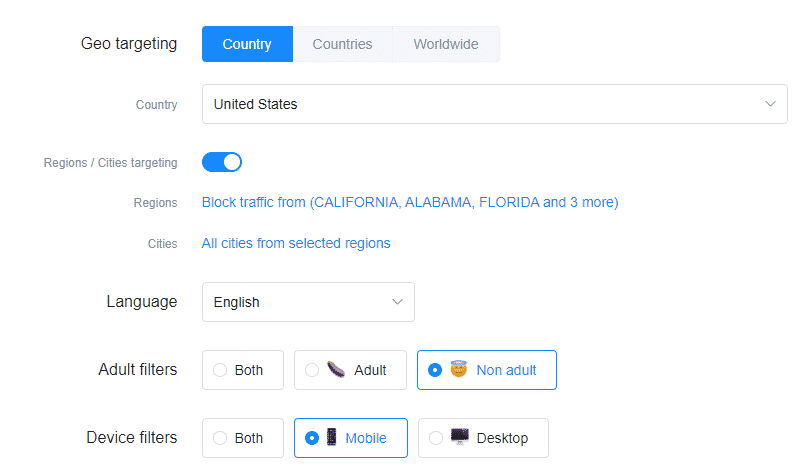Open the Language dropdown showing English
The image size is (804, 473).
tap(308, 302)
